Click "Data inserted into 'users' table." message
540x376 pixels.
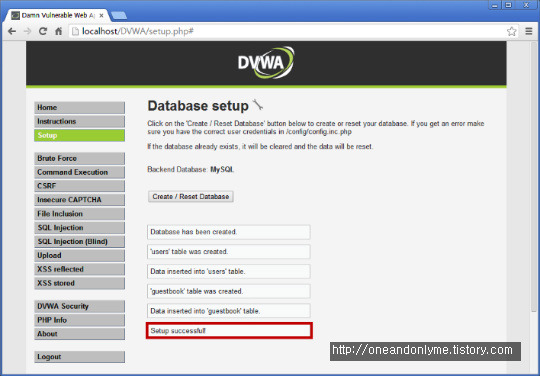[229, 271]
